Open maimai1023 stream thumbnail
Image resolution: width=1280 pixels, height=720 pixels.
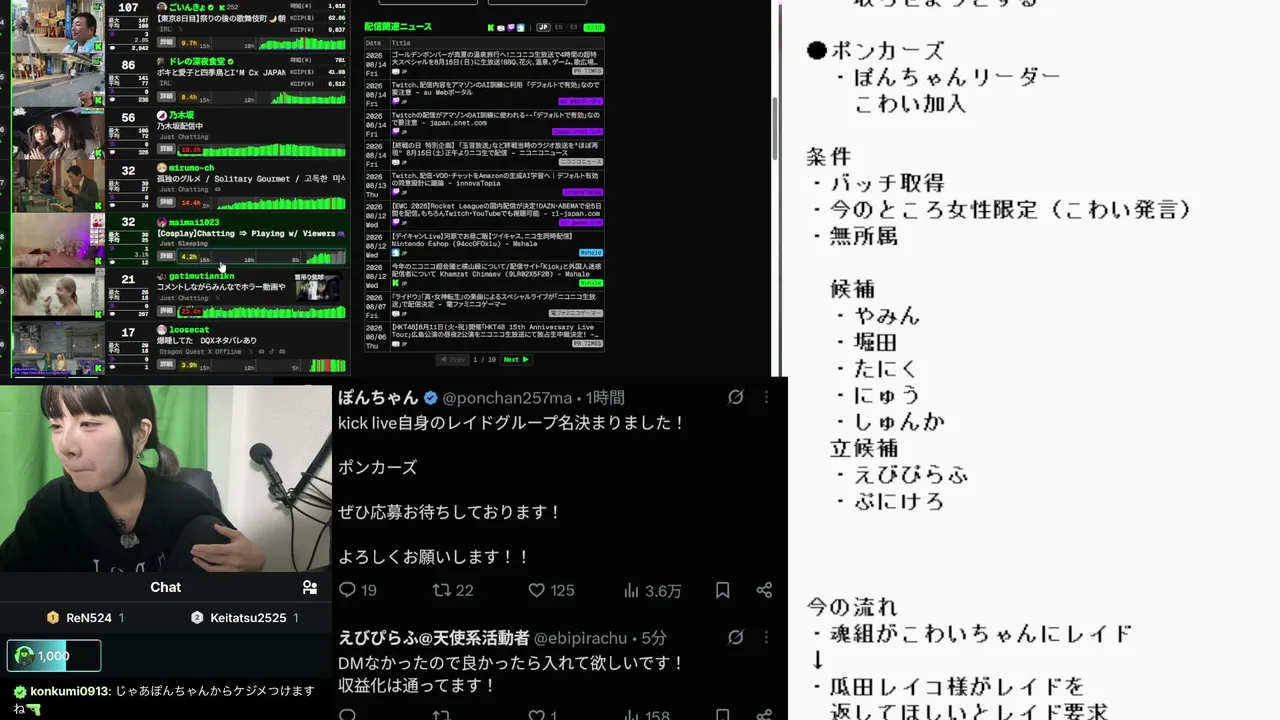tap(58, 240)
